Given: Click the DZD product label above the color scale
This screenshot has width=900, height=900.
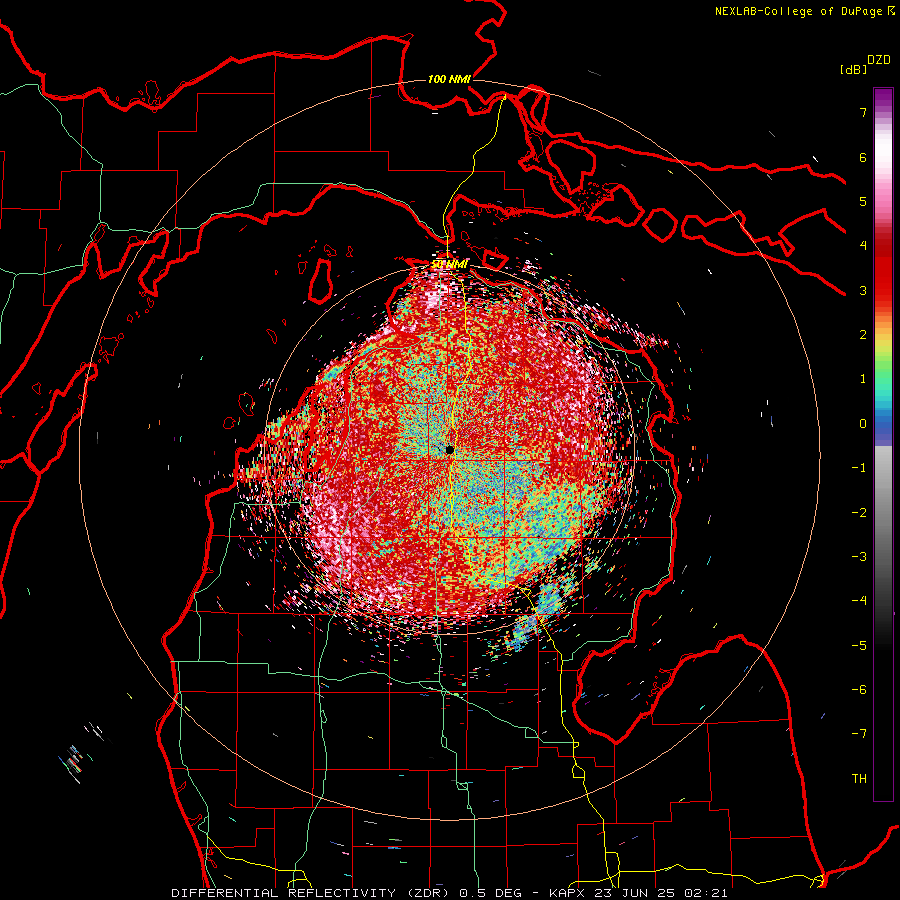Looking at the screenshot, I should 879,60.
